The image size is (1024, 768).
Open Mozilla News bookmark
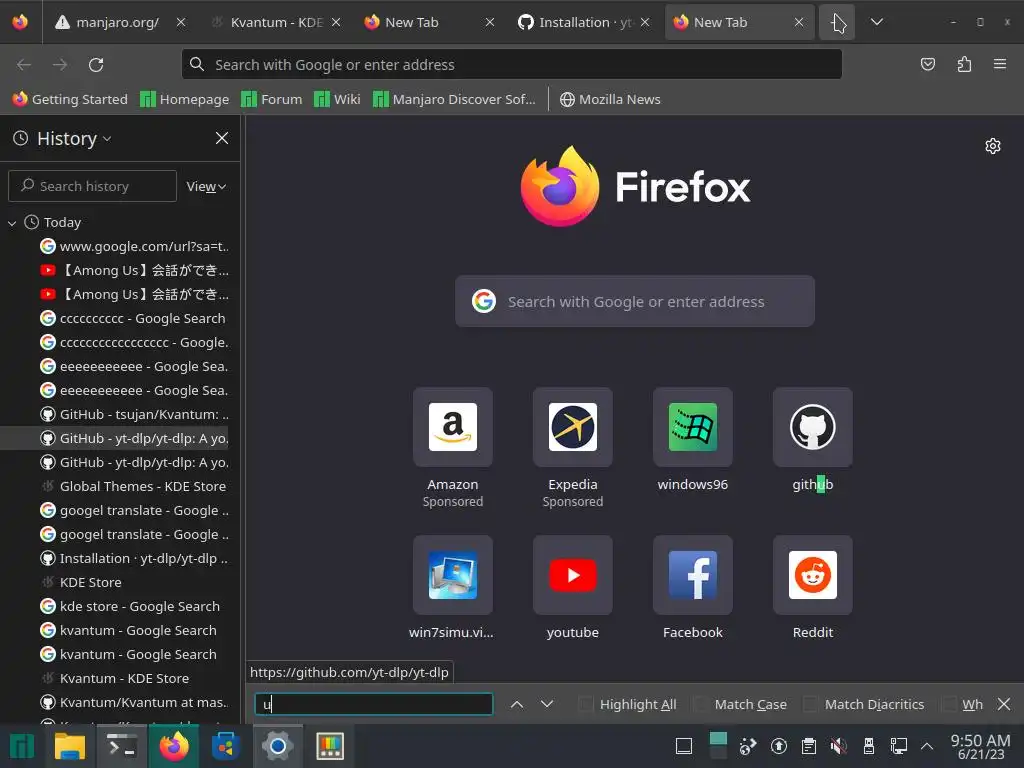pyautogui.click(x=610, y=99)
